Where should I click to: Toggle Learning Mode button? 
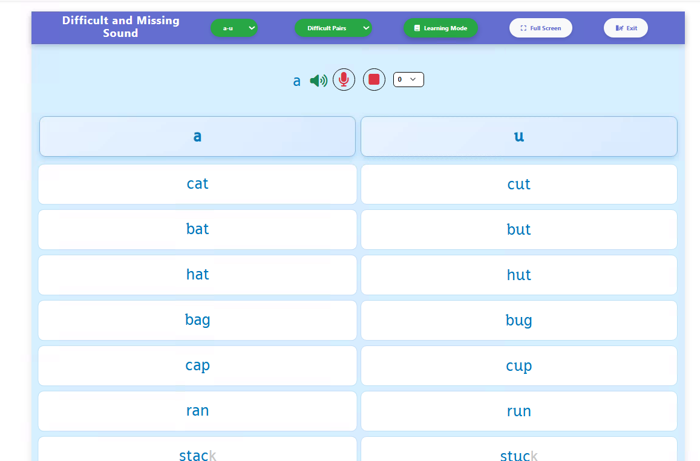point(441,28)
